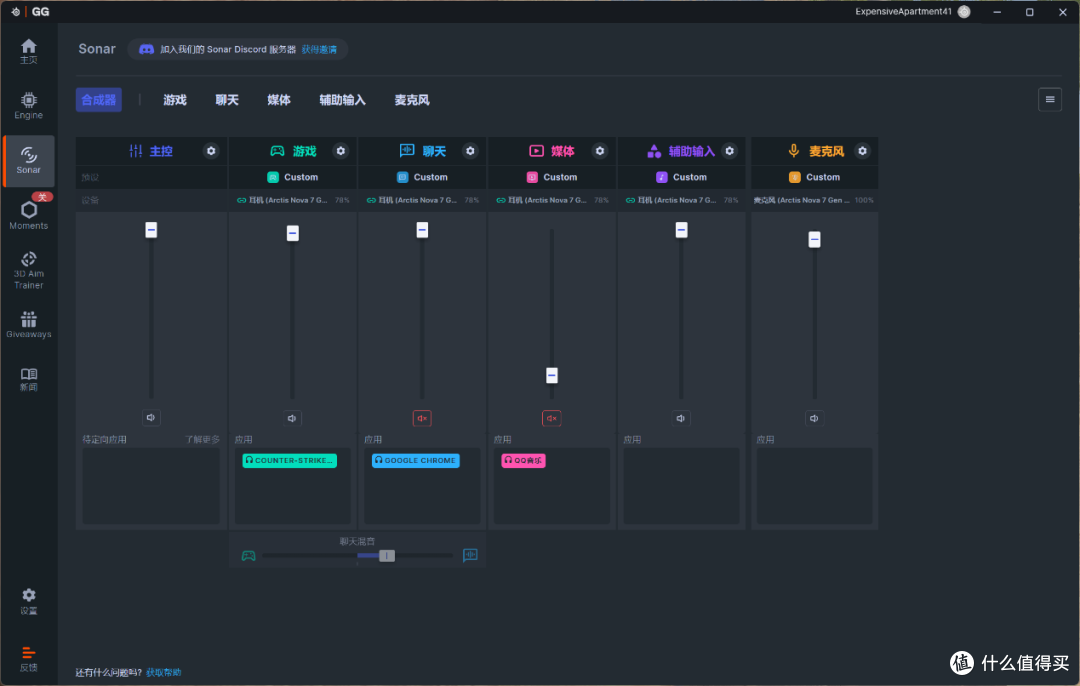This screenshot has height=686, width=1080.
Task: Open Media channel settings gear
Action: pos(599,151)
